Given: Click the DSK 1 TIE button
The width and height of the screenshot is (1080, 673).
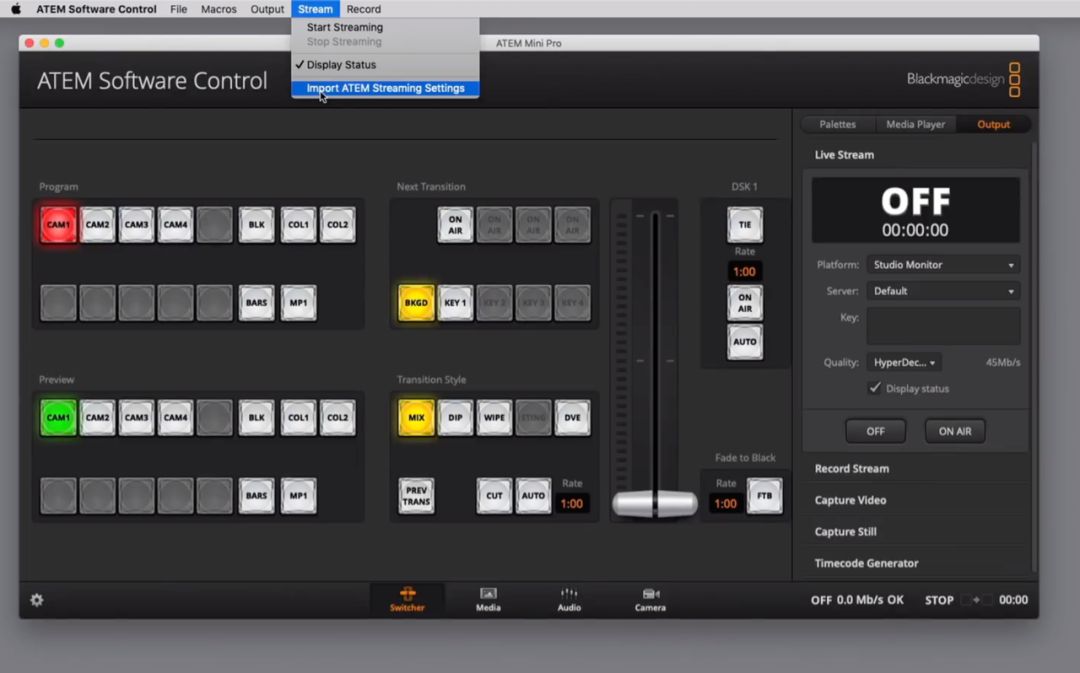Looking at the screenshot, I should 745,225.
